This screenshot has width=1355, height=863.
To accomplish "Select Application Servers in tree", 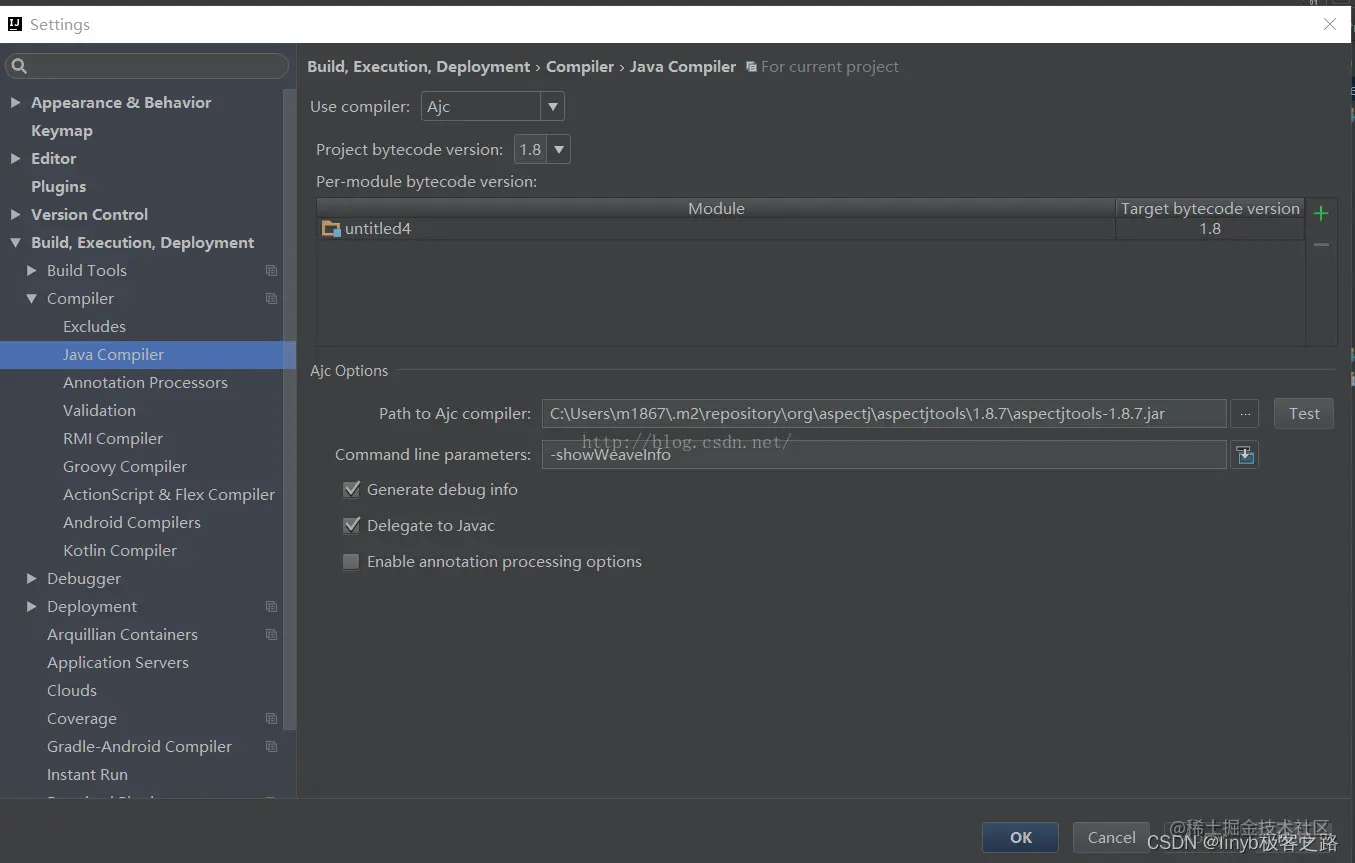I will pos(118,663).
